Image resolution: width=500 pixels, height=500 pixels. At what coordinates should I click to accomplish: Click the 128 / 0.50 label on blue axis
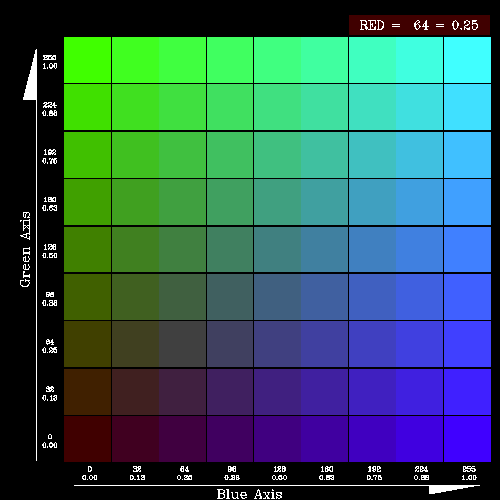coord(279,473)
